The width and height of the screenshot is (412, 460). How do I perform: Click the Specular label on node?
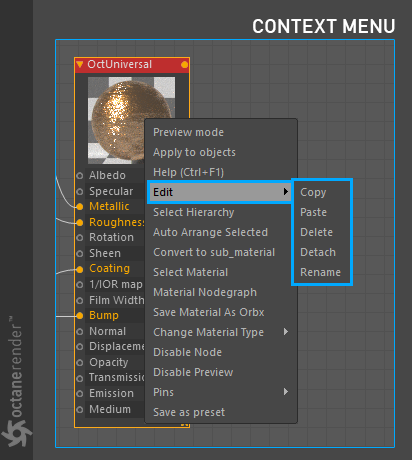coord(111,191)
